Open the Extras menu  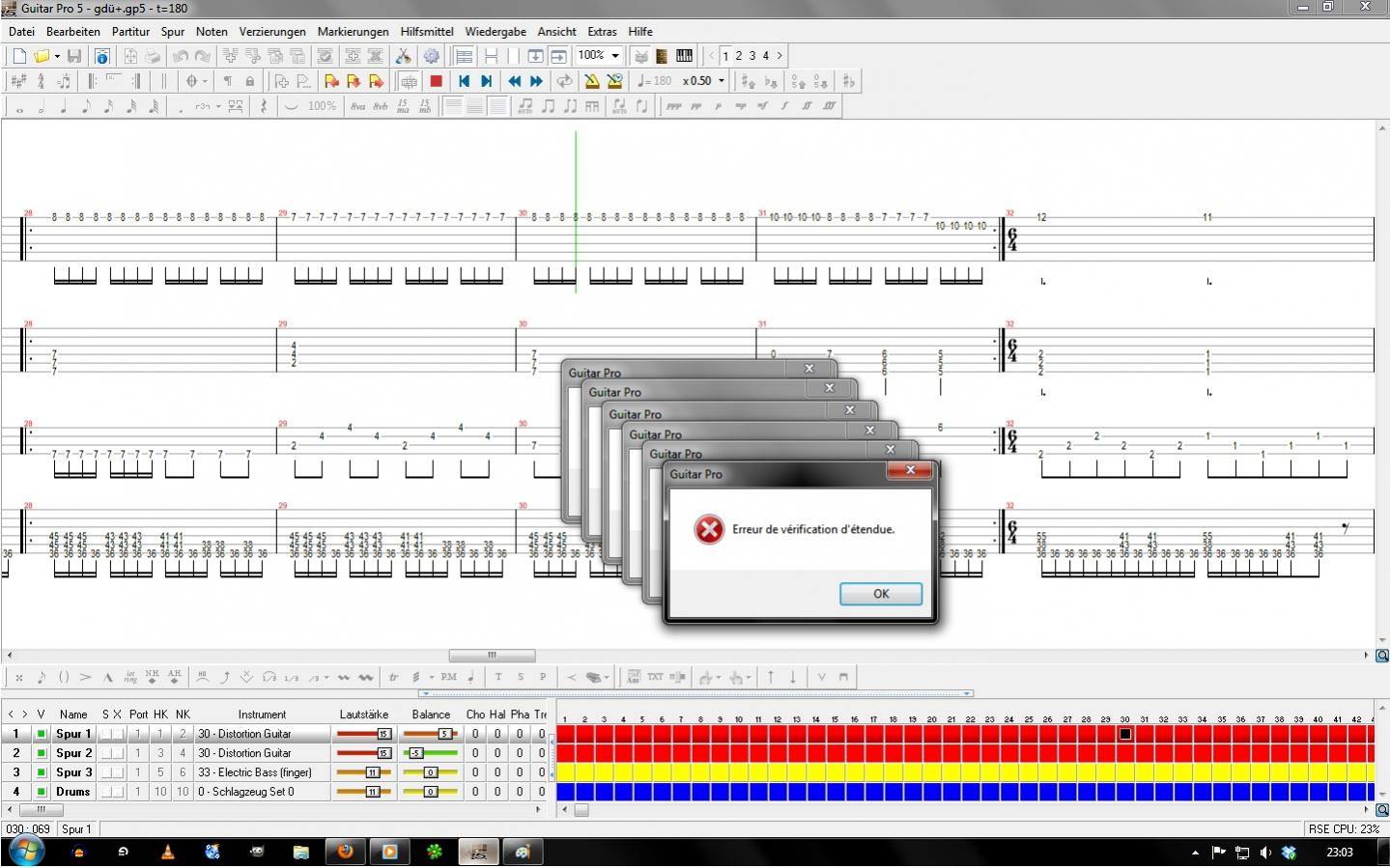602,31
